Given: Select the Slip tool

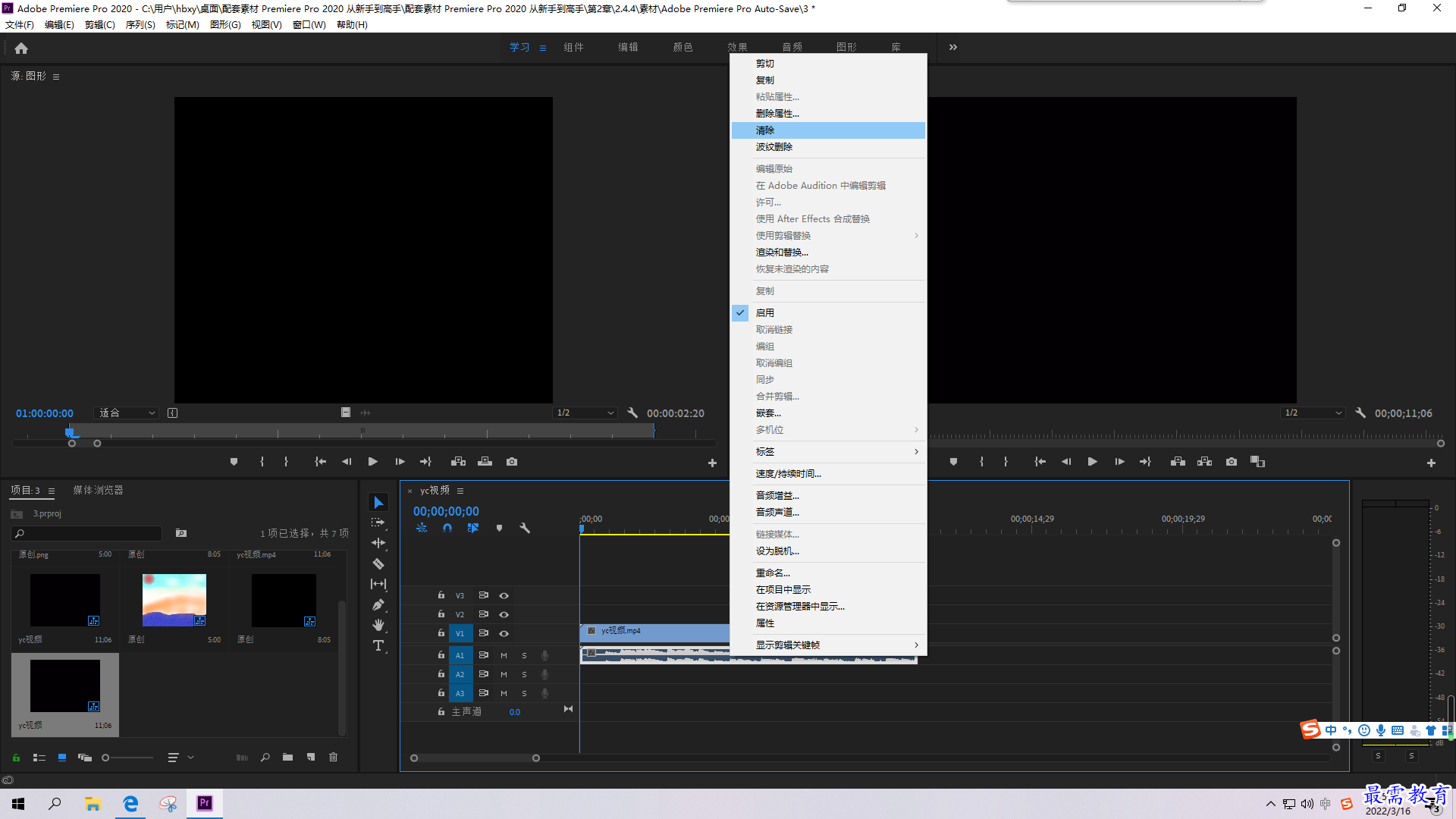Looking at the screenshot, I should coord(378,584).
